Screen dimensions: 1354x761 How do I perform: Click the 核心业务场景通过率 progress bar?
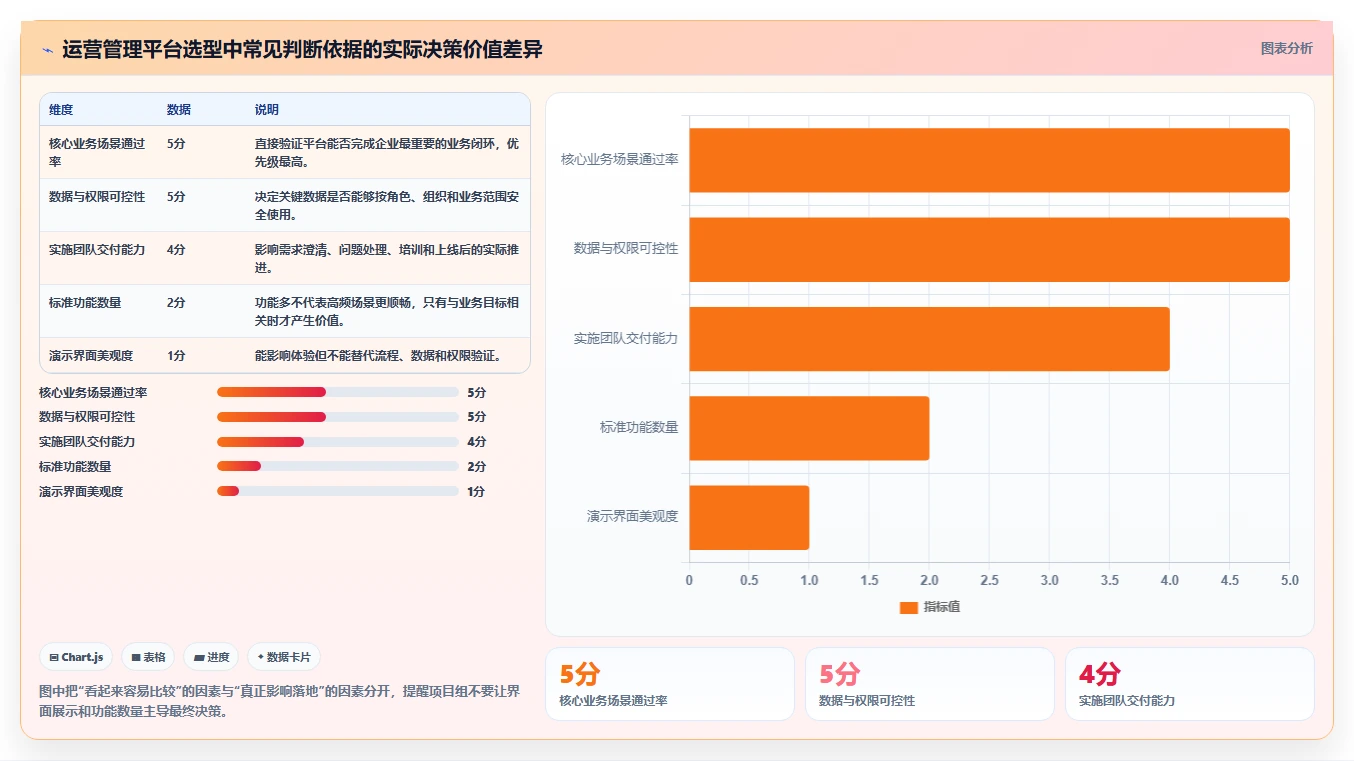[x=338, y=392]
